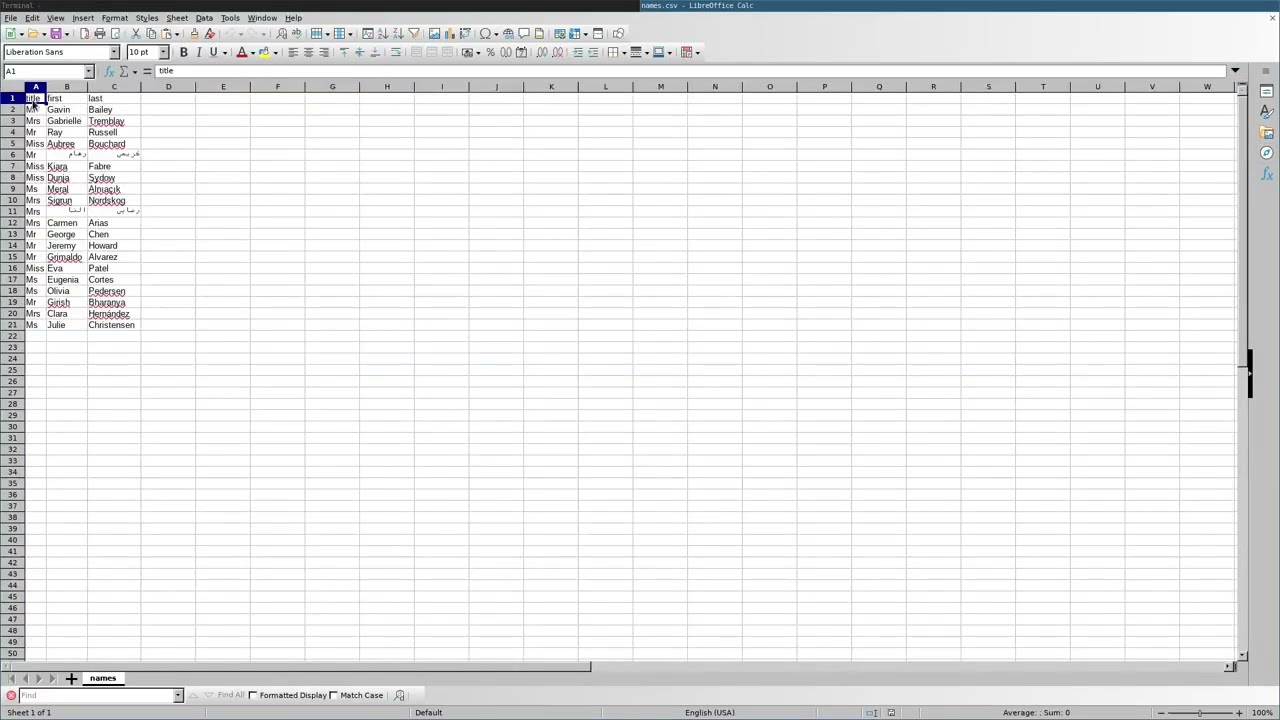Clone formatting with the paintbrush icon

coord(194,33)
